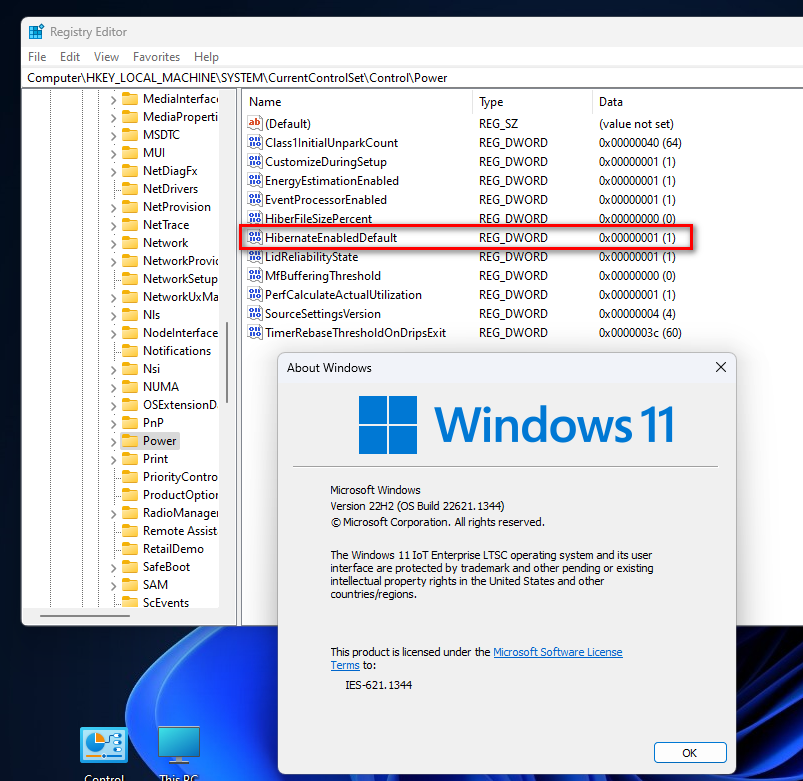Click the Control Panel desktop icon
The height and width of the screenshot is (781, 803).
[x=104, y=745]
